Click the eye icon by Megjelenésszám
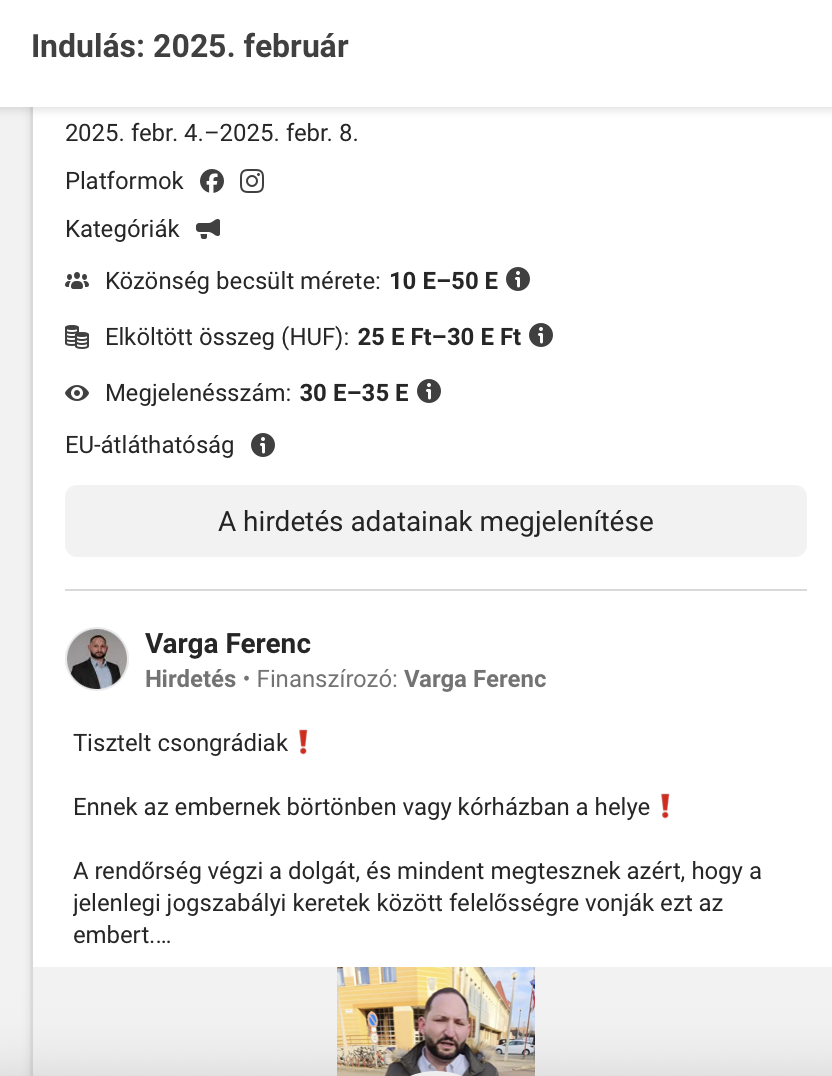 point(77,393)
